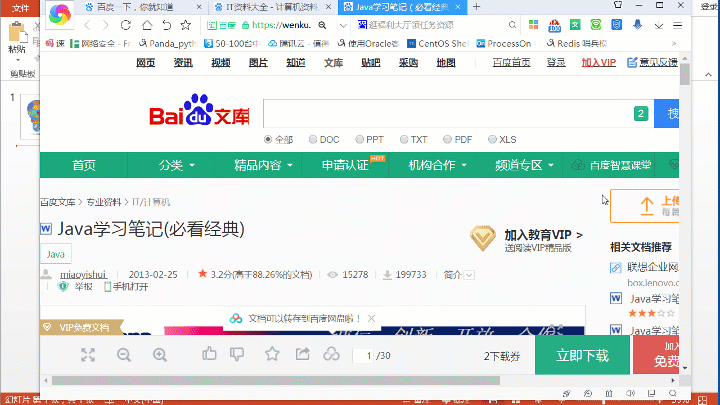Viewport: 720px width, 405px height.
Task: Open the CentOS Shell bookmark
Action: [438, 44]
